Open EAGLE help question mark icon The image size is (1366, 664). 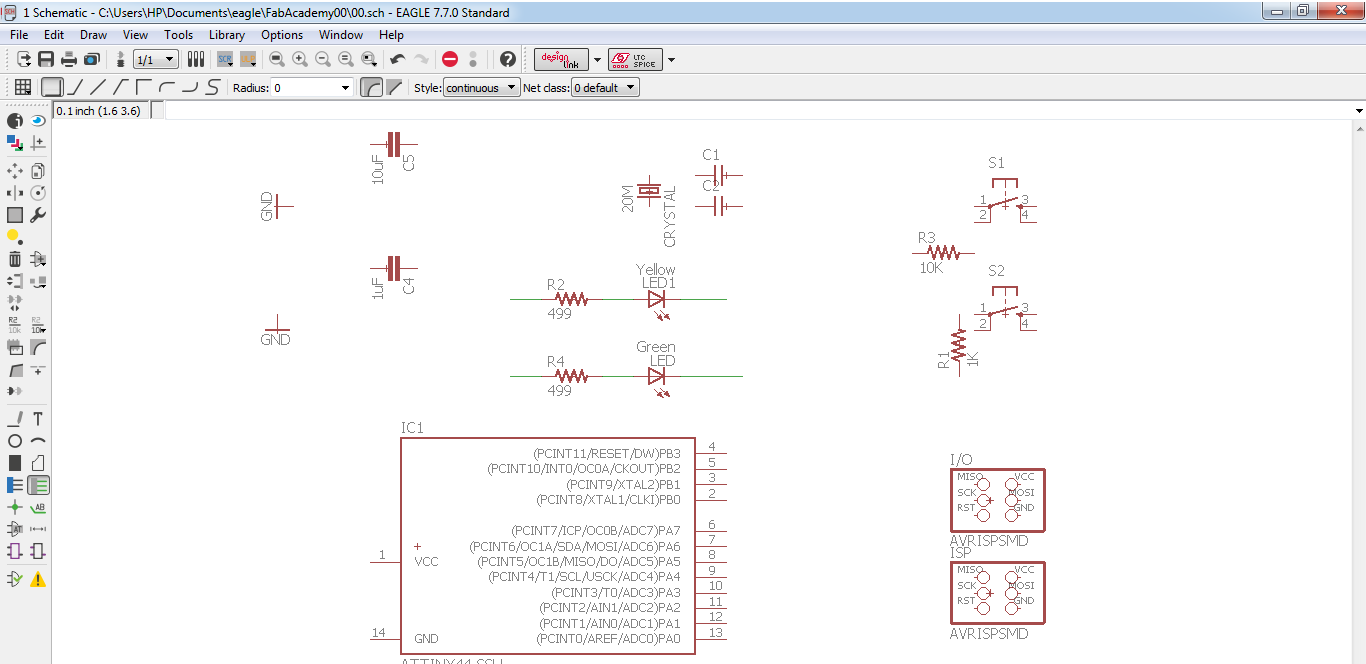point(508,59)
